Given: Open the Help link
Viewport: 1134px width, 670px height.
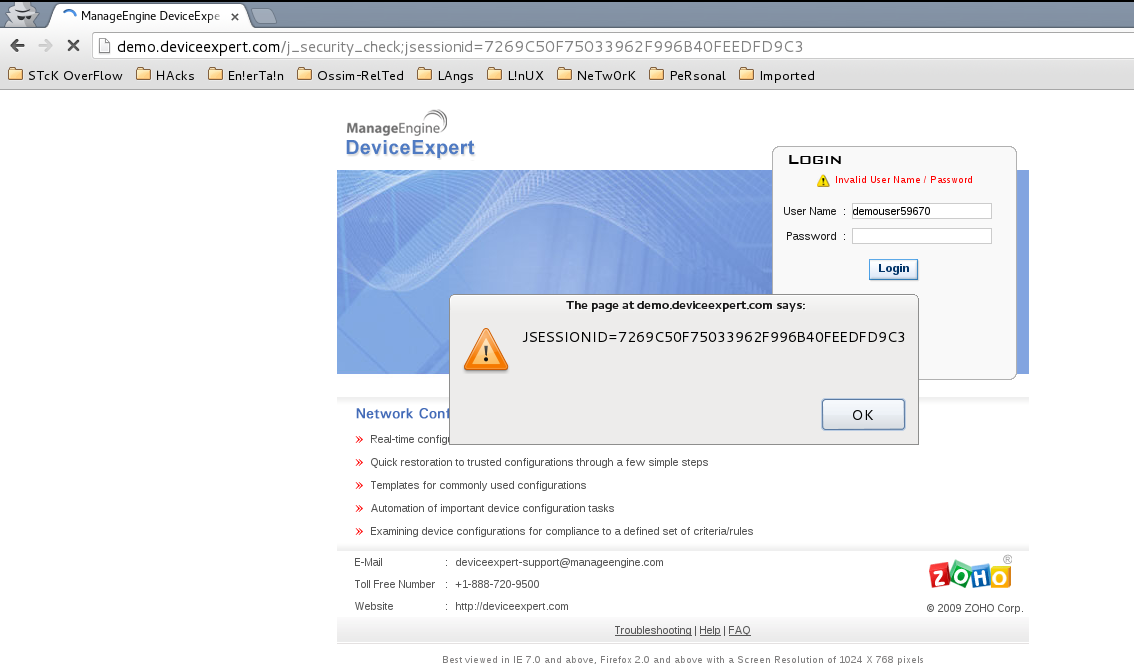Looking at the screenshot, I should [x=709, y=630].
